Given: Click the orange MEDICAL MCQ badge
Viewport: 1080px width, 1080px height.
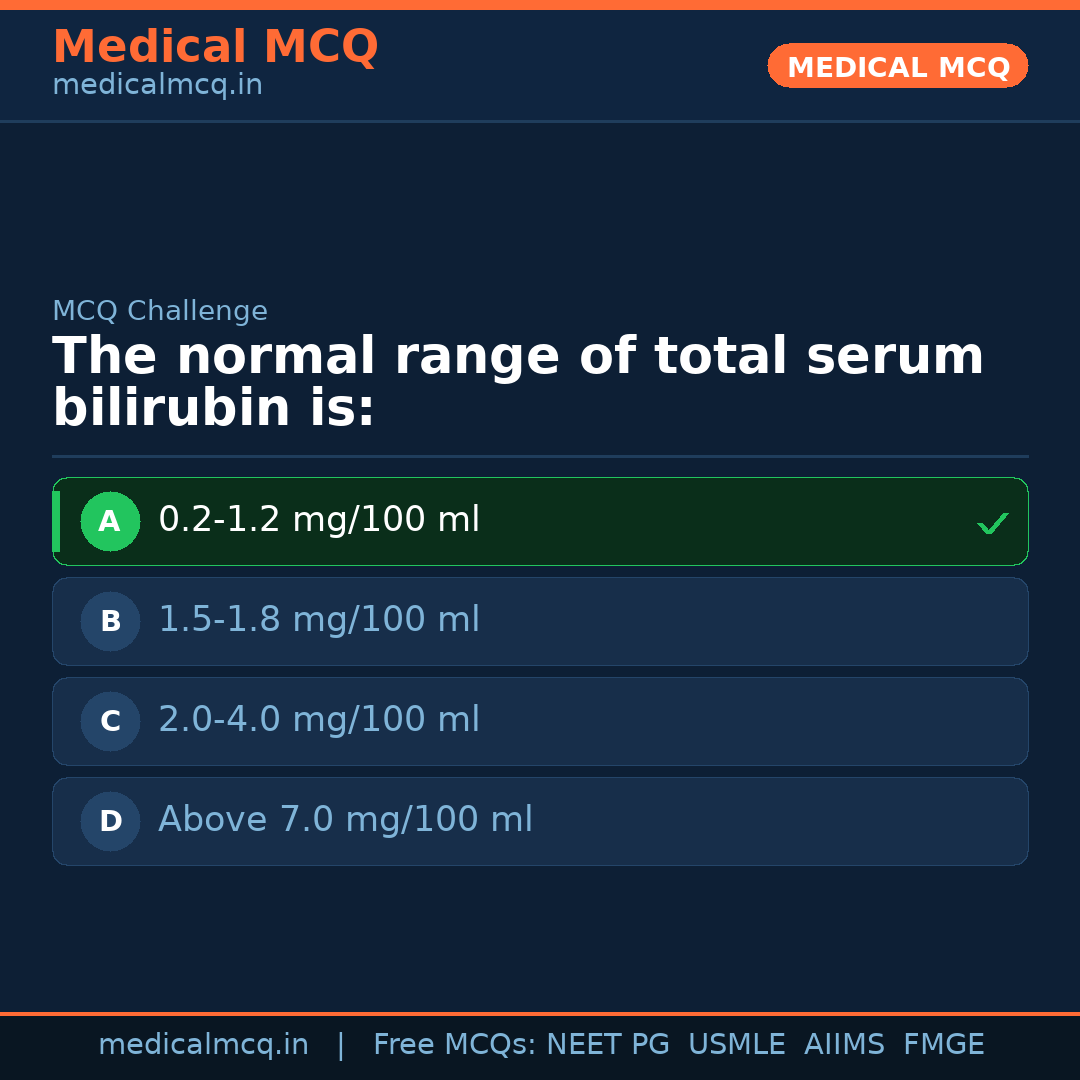Looking at the screenshot, I should (897, 66).
